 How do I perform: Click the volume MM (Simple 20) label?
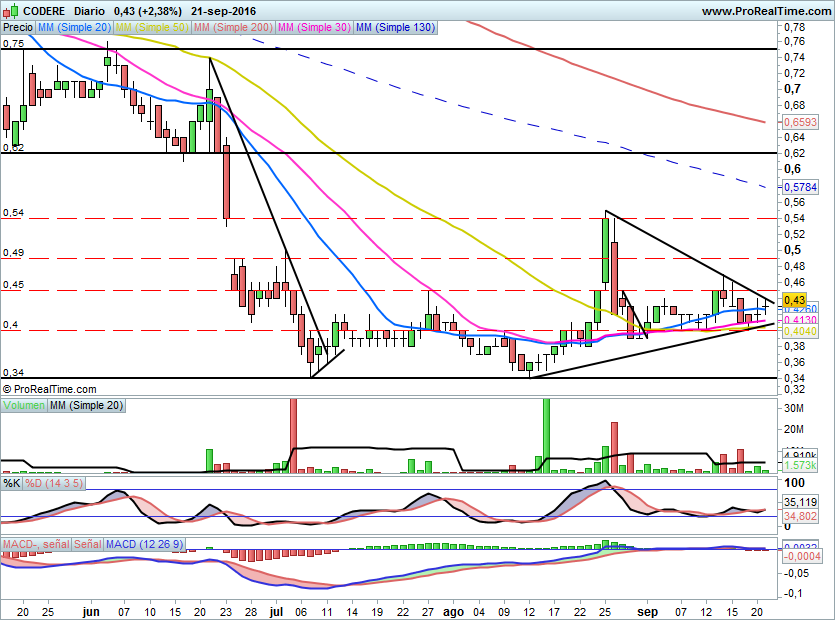(x=87, y=405)
